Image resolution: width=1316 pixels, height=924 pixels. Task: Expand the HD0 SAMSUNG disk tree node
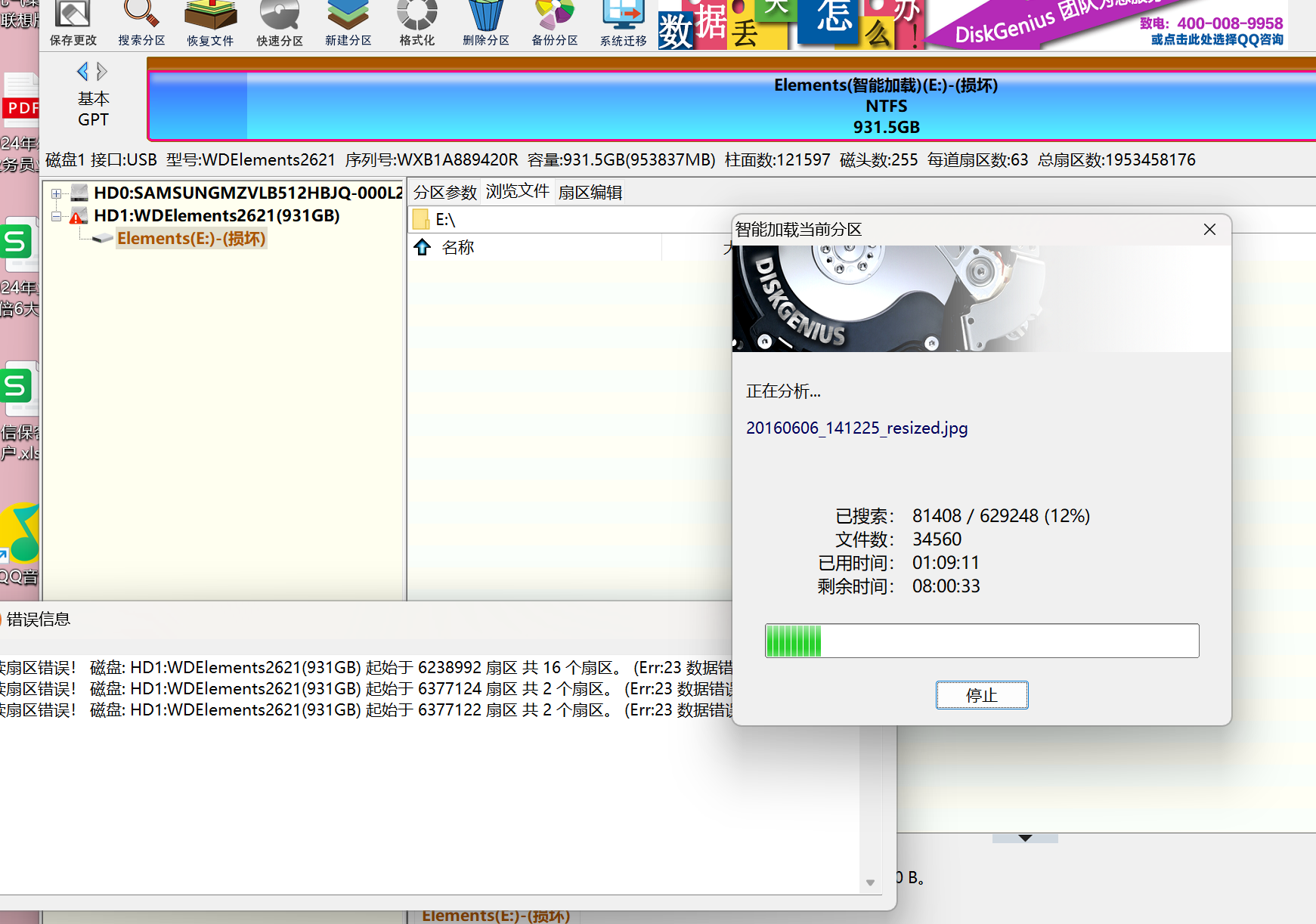click(x=56, y=193)
